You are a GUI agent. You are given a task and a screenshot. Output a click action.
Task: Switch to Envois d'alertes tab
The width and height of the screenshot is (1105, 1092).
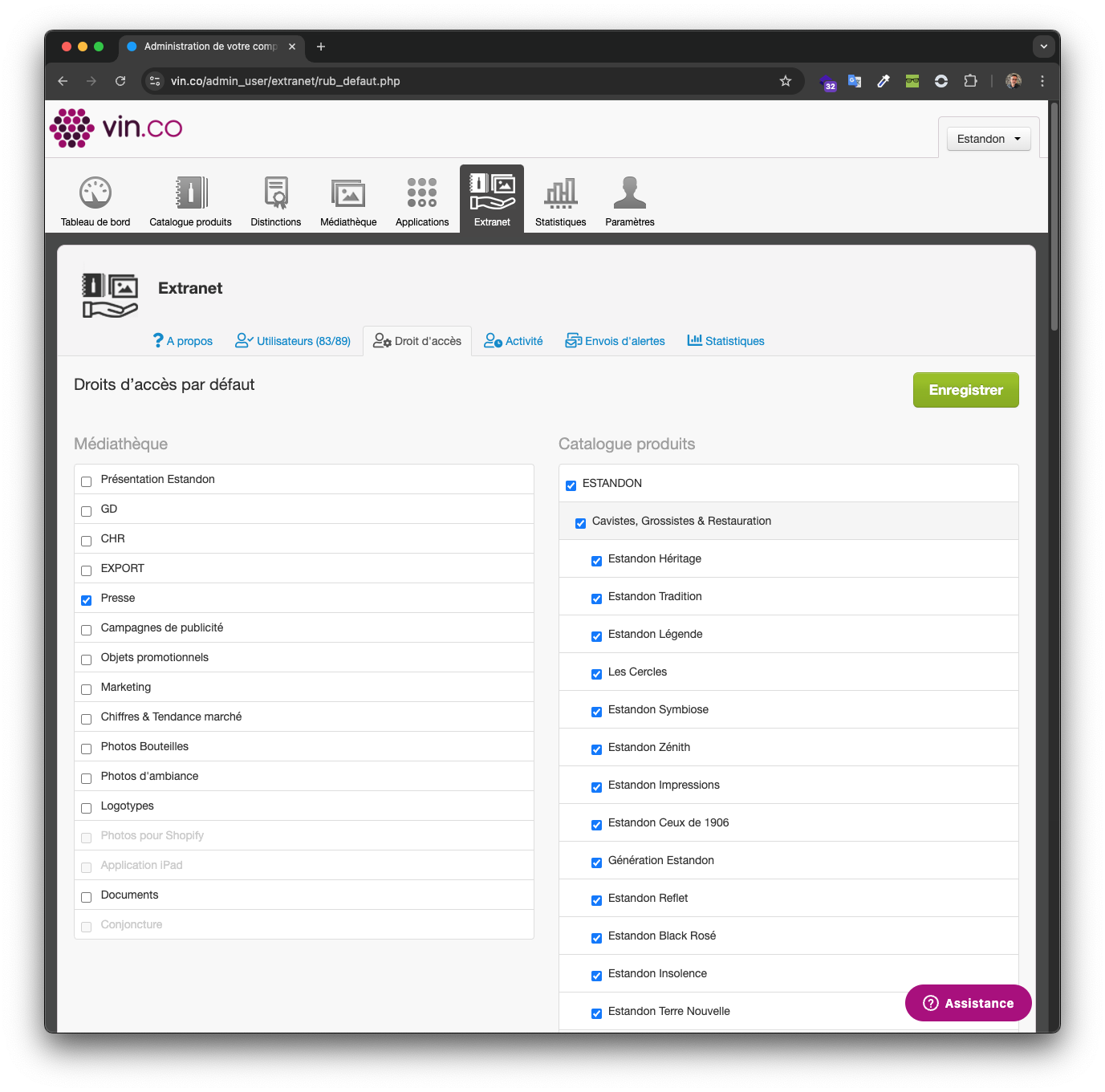[615, 341]
